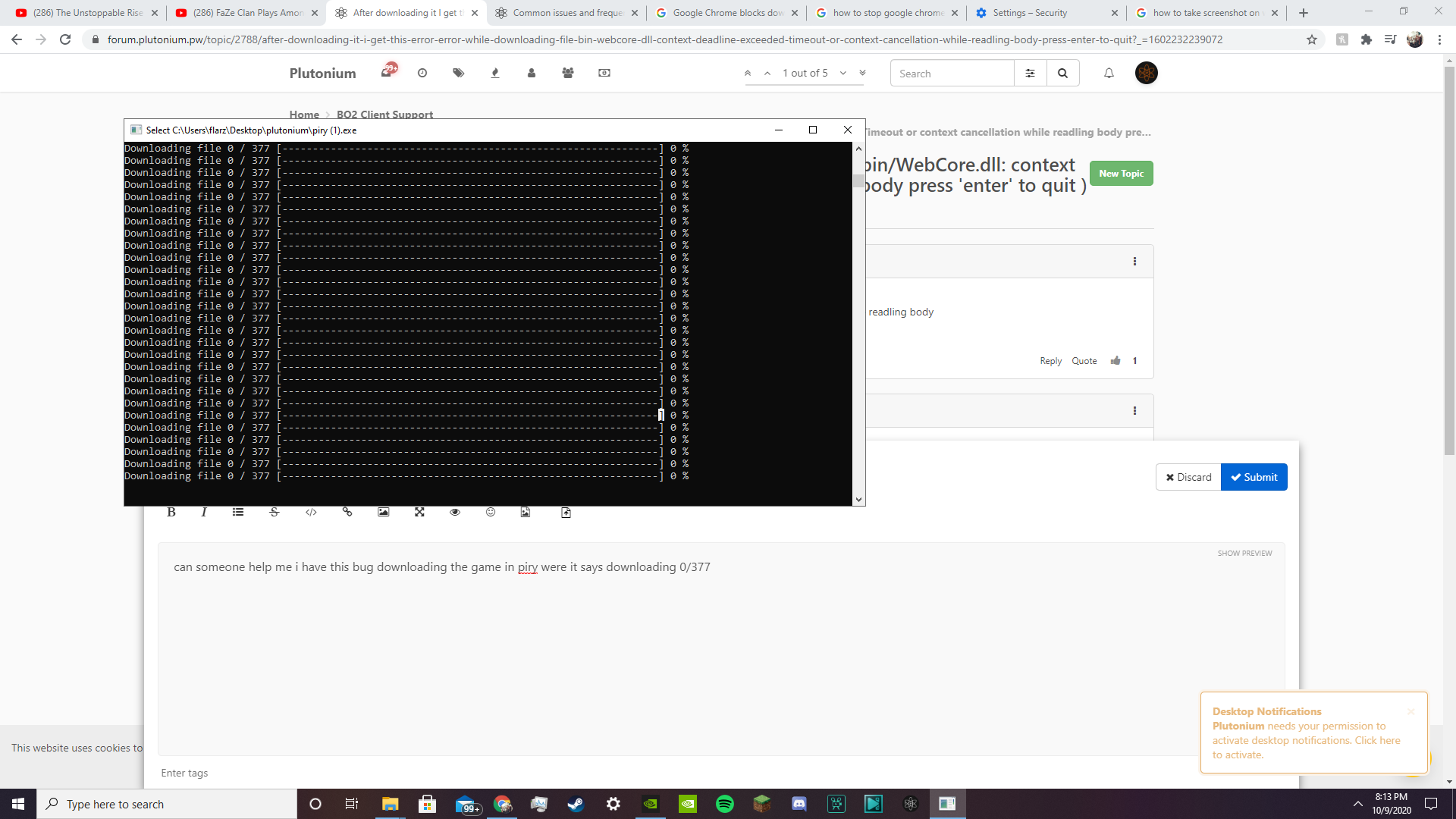Open the Plutonium forum brand link
Image resolution: width=1456 pixels, height=819 pixels.
322,74
